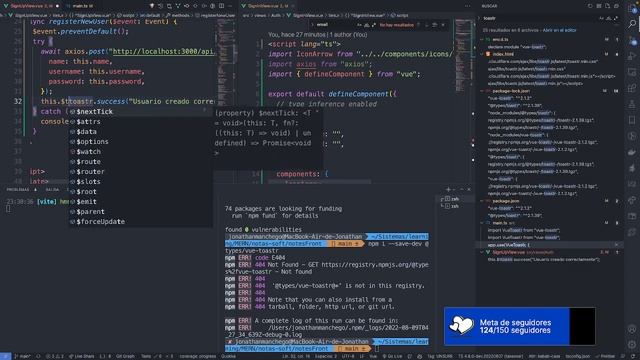Collapse all search results in BUSCAR panel
Image resolution: width=640 pixels, height=360 pixels.
click(616, 6)
